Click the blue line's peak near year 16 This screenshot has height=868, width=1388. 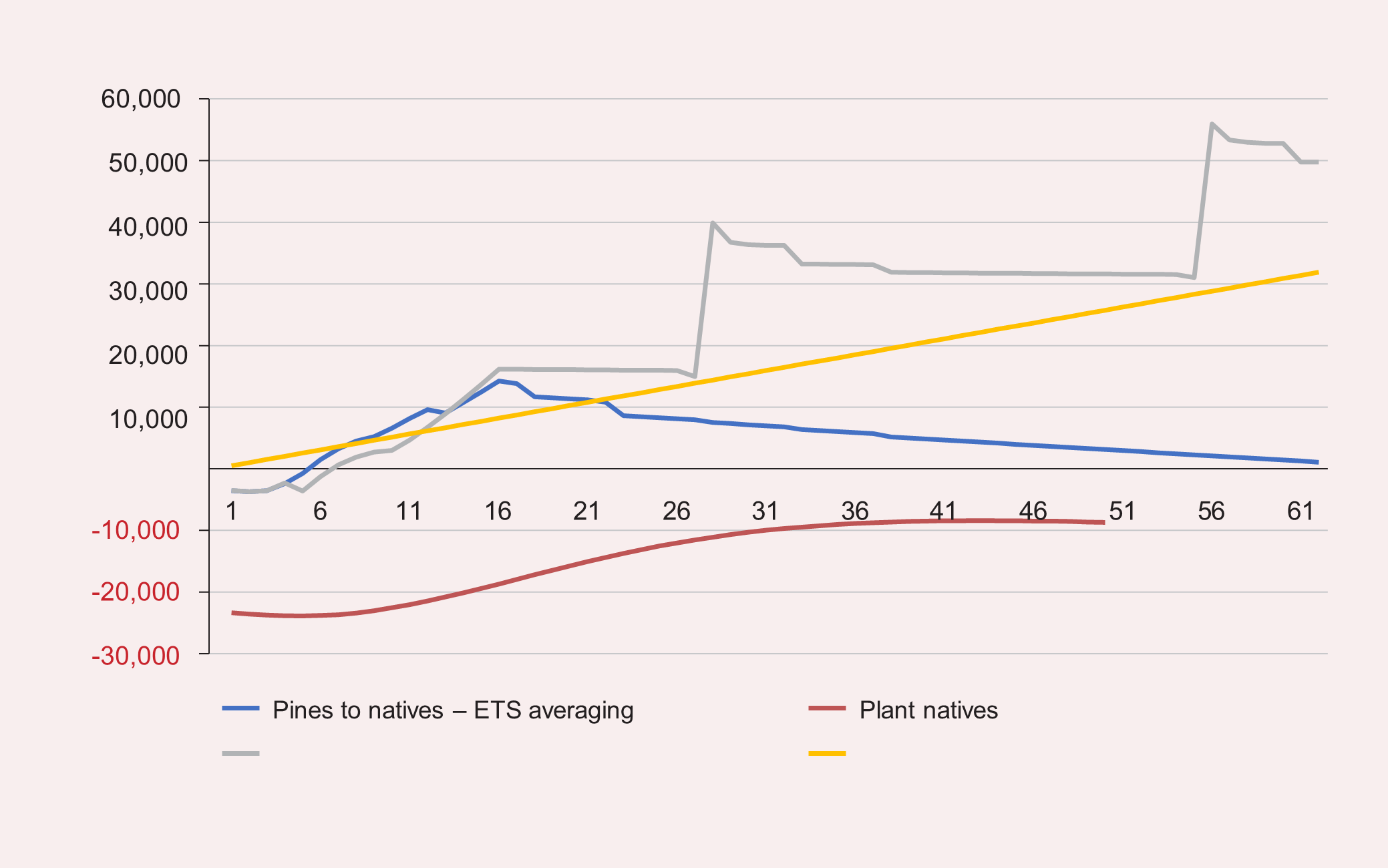point(498,381)
